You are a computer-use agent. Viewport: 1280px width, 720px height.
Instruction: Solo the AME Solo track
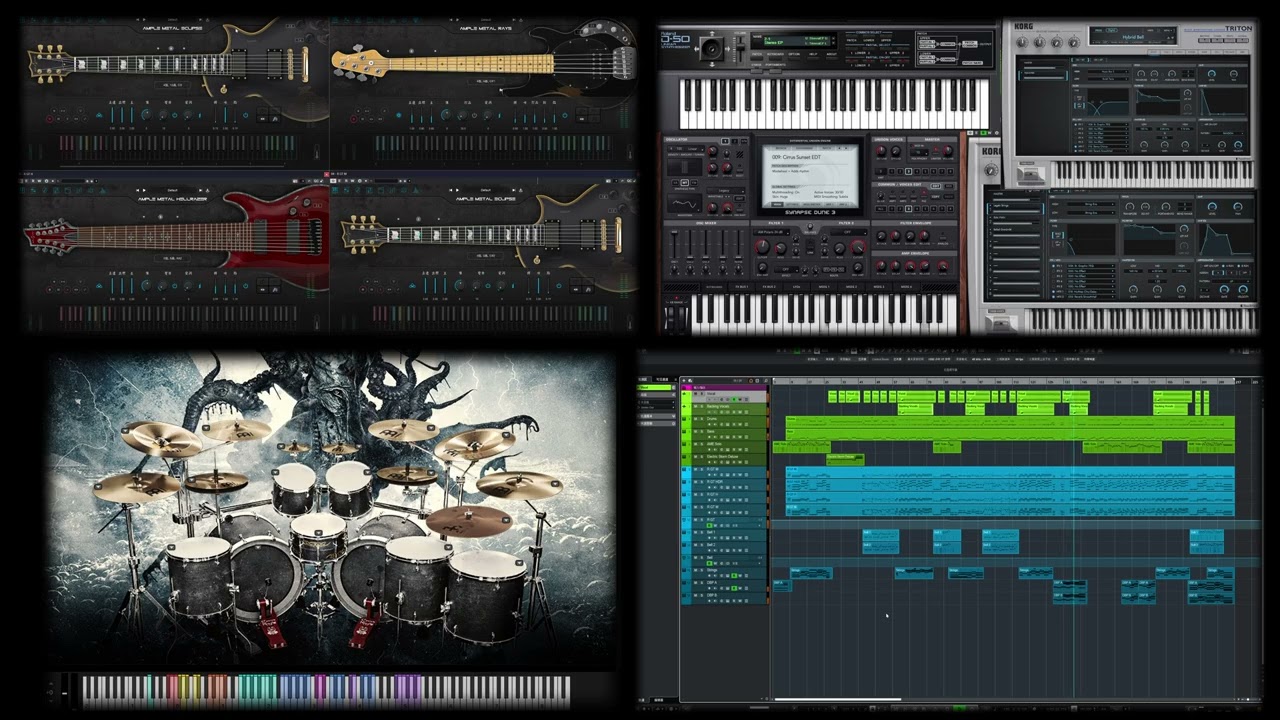tap(701, 444)
